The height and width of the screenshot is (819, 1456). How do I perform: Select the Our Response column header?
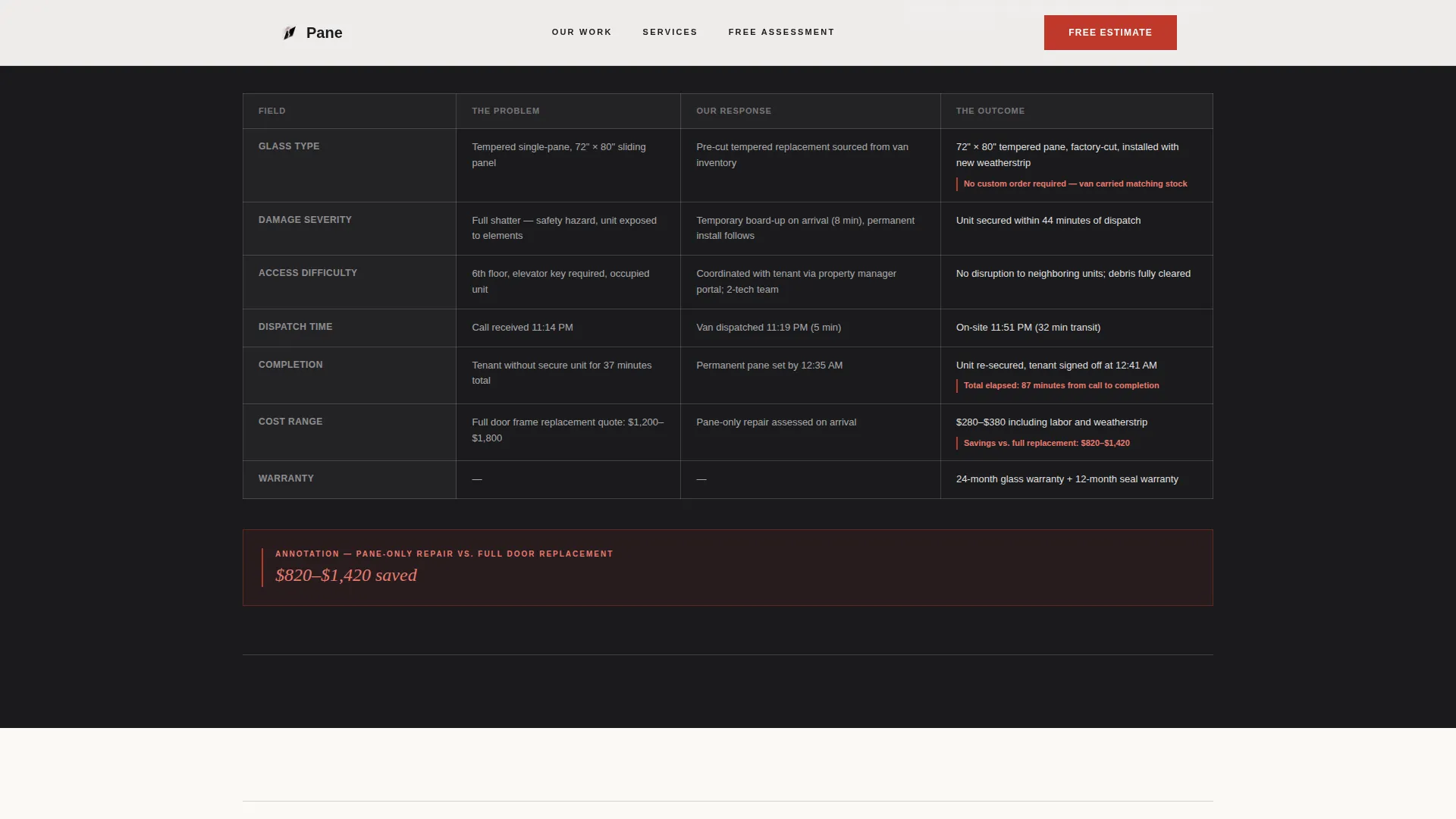733,111
